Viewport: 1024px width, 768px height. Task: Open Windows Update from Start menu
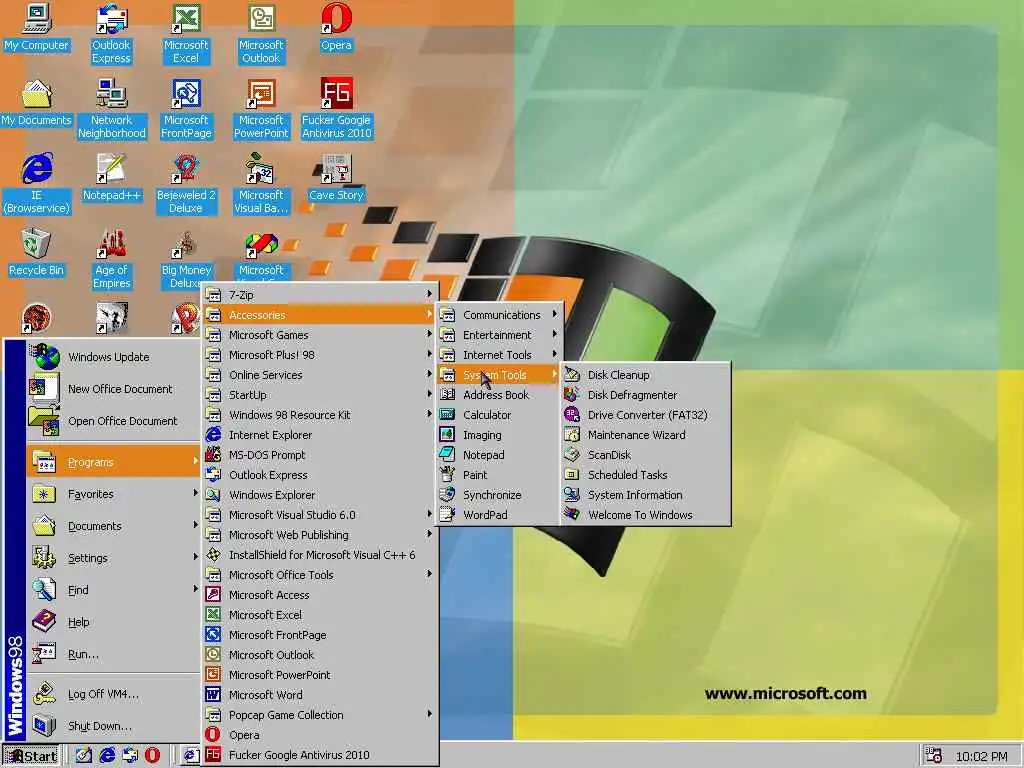click(x=113, y=357)
